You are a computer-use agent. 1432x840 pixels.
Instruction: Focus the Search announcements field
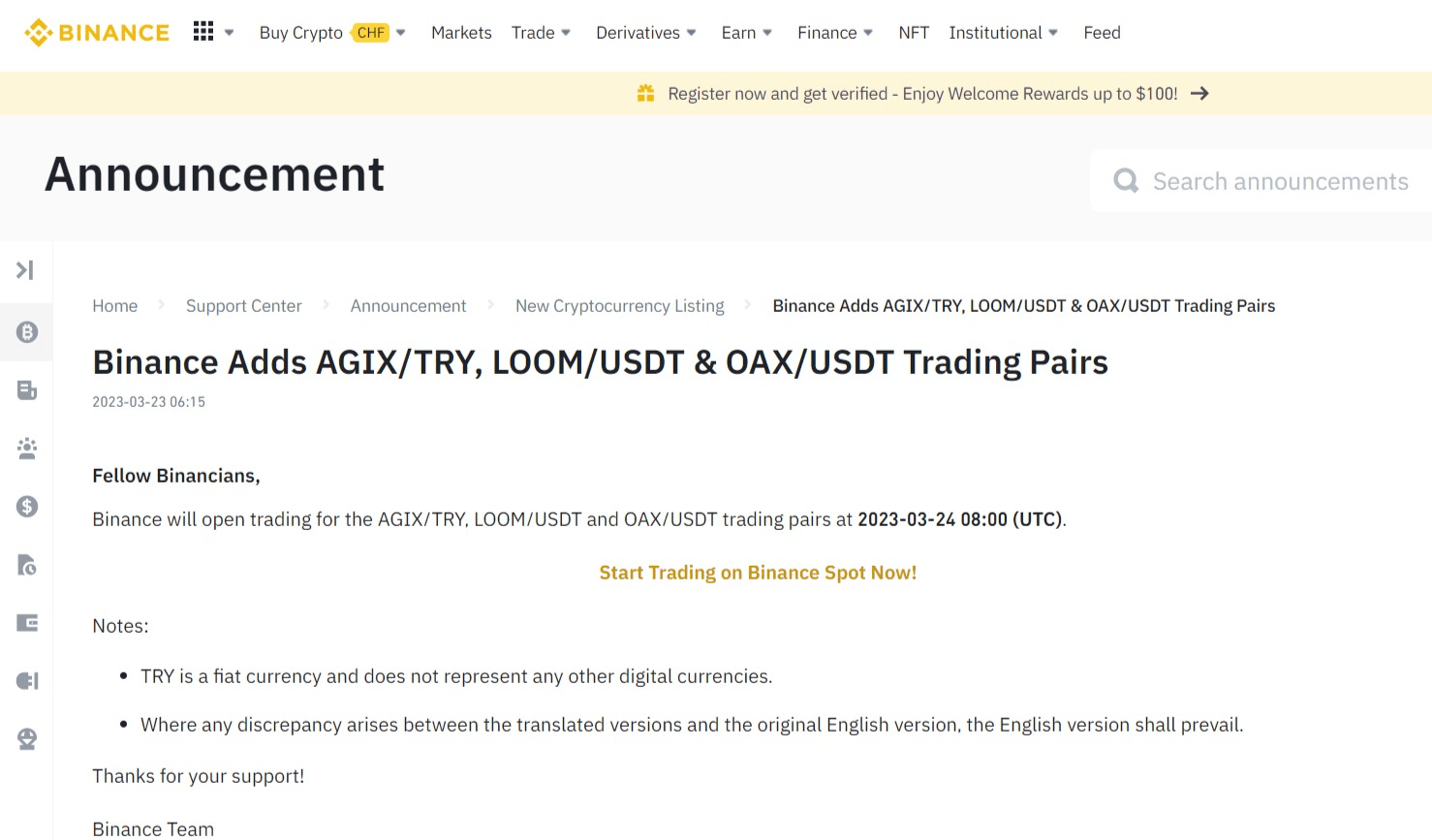(x=1261, y=181)
